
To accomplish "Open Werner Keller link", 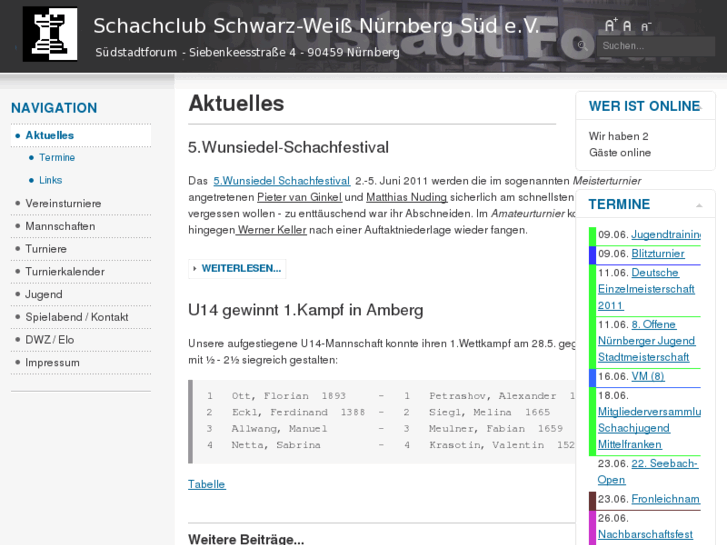I will point(271,230).
